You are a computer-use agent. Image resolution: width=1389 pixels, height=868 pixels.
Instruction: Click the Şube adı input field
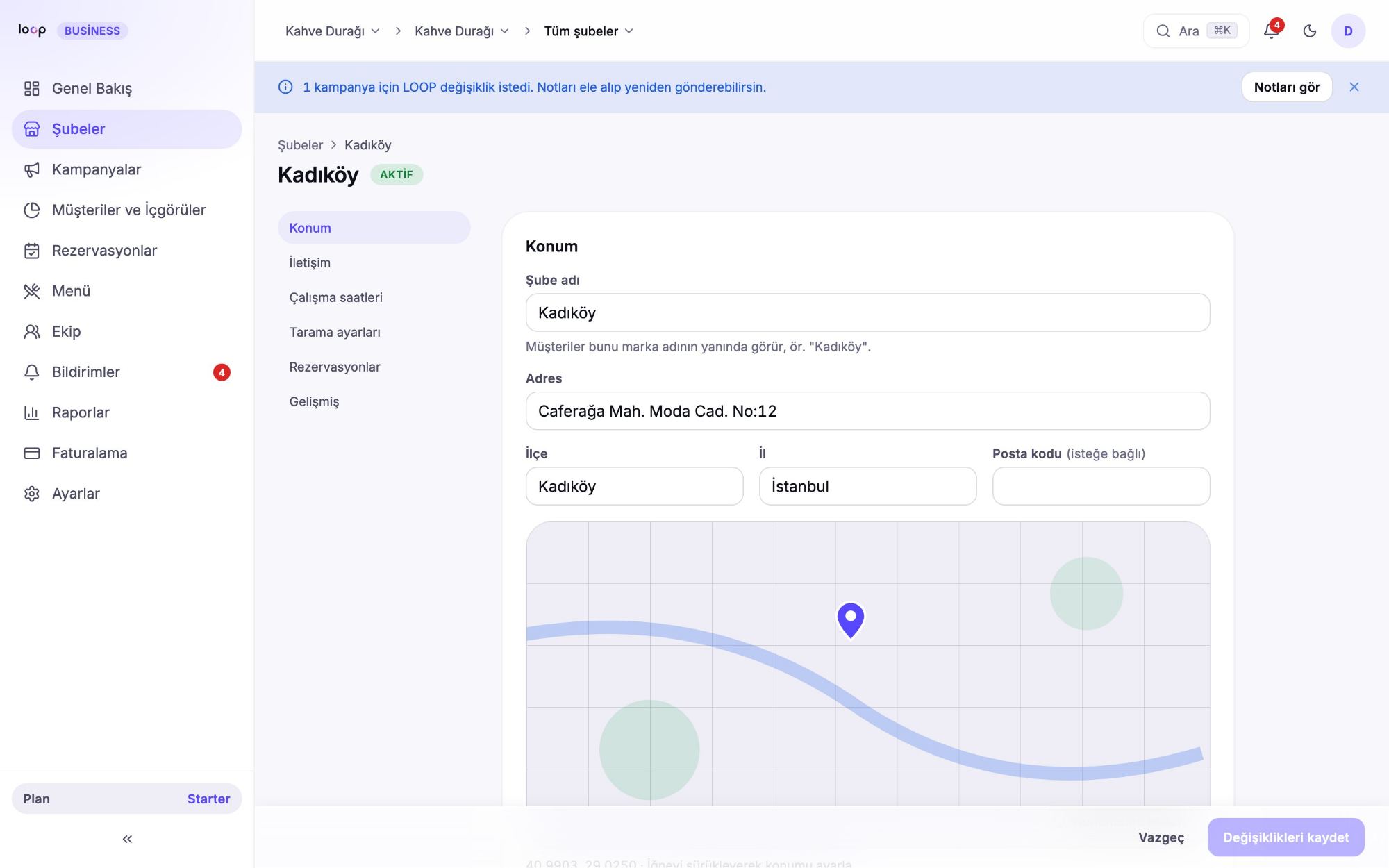tap(867, 312)
